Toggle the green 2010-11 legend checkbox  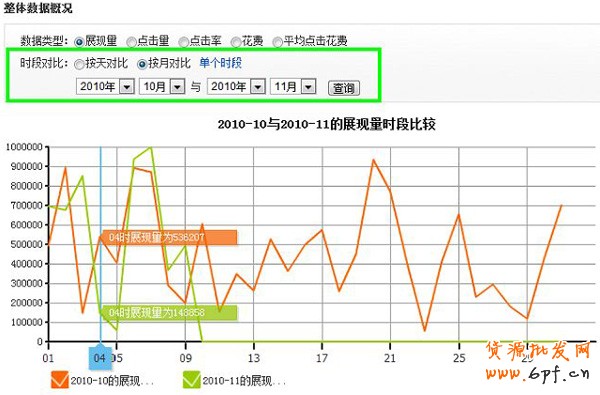click(x=191, y=379)
